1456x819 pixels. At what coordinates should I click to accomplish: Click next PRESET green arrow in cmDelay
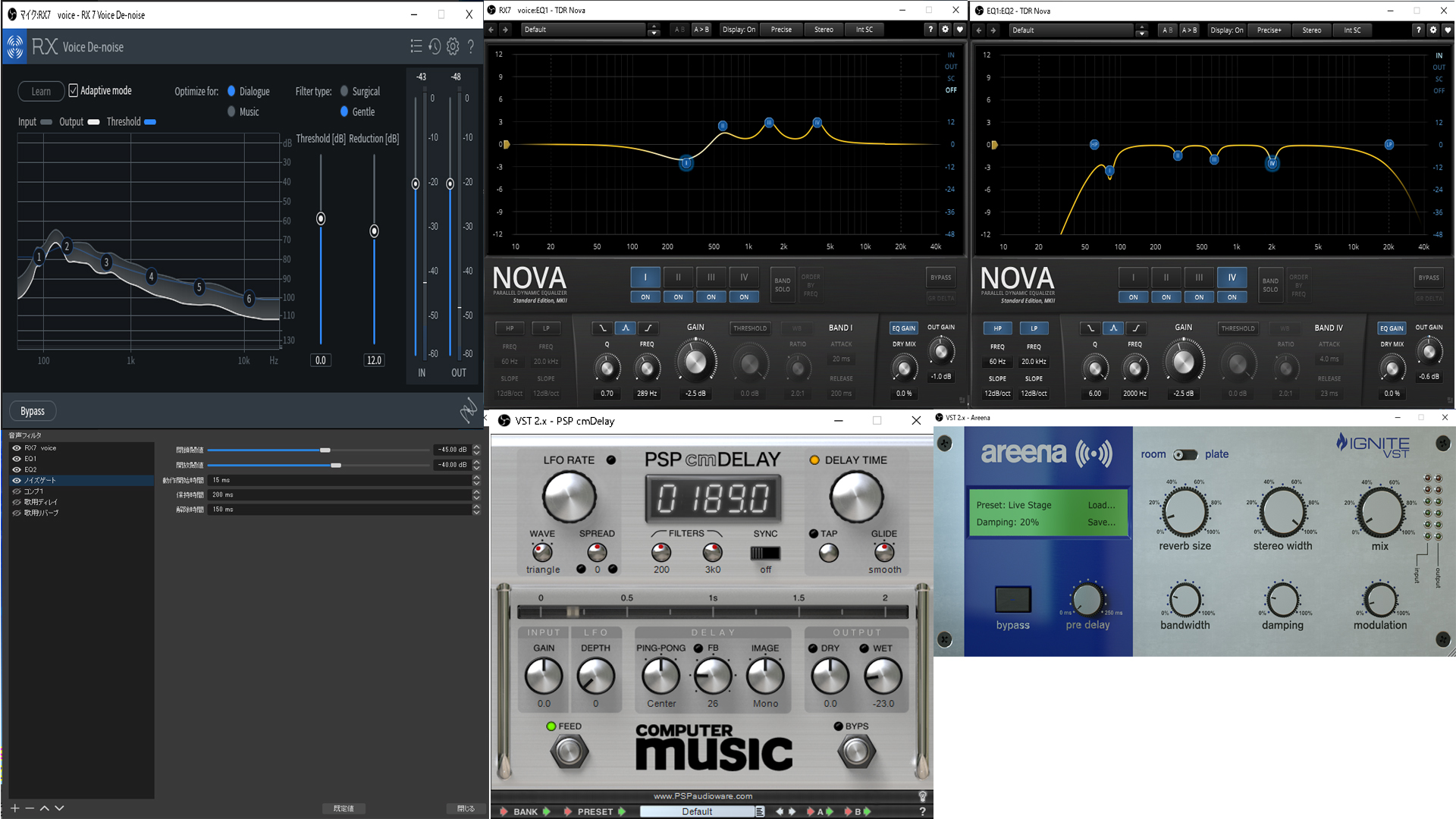point(622,811)
